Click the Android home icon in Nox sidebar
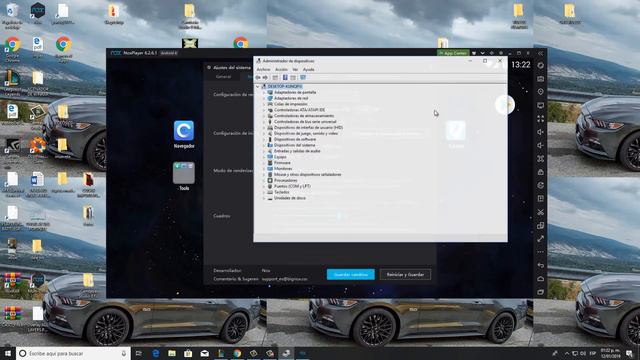Image resolution: width=640 pixels, height=360 pixels. 540,279
